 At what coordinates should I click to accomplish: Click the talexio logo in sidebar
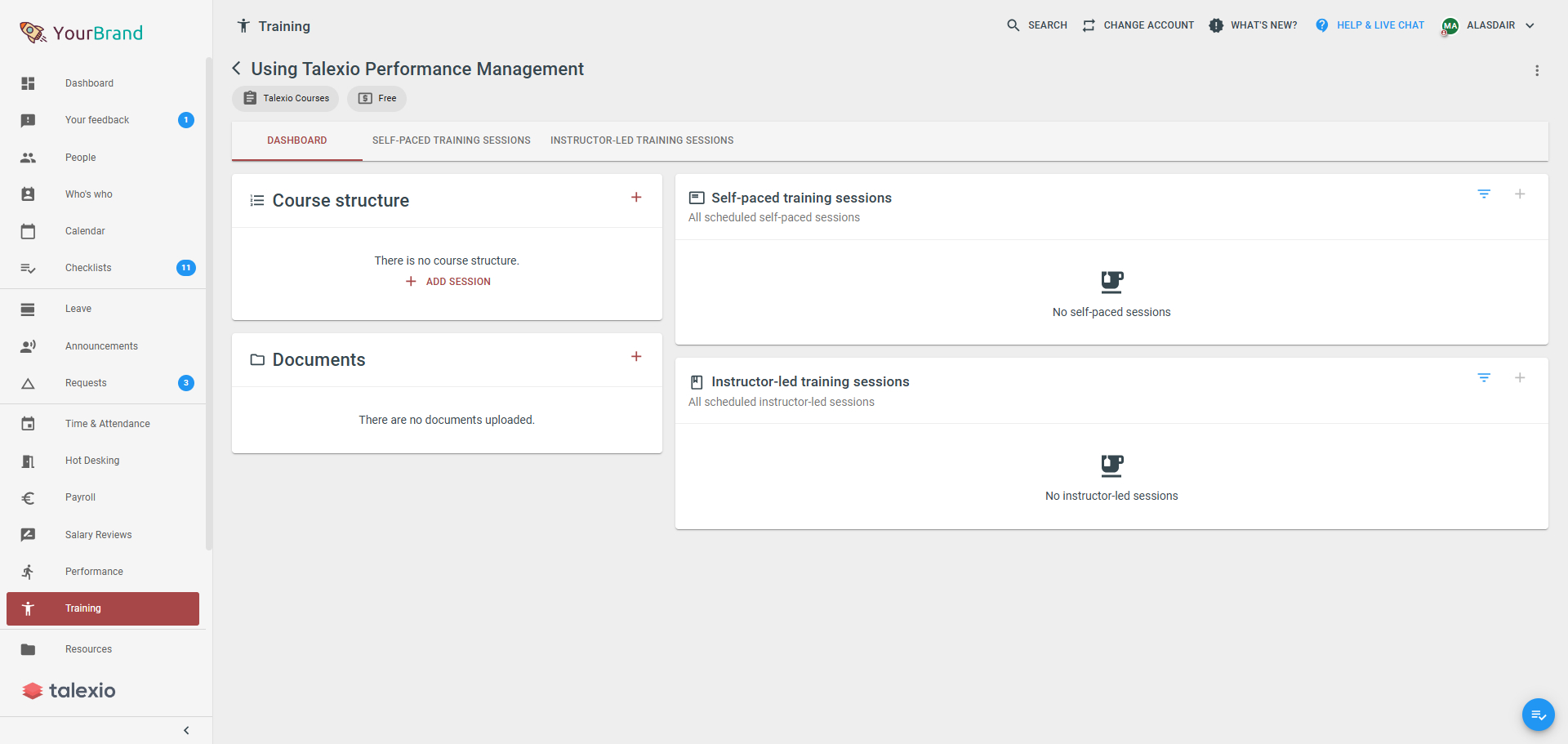[x=69, y=691]
